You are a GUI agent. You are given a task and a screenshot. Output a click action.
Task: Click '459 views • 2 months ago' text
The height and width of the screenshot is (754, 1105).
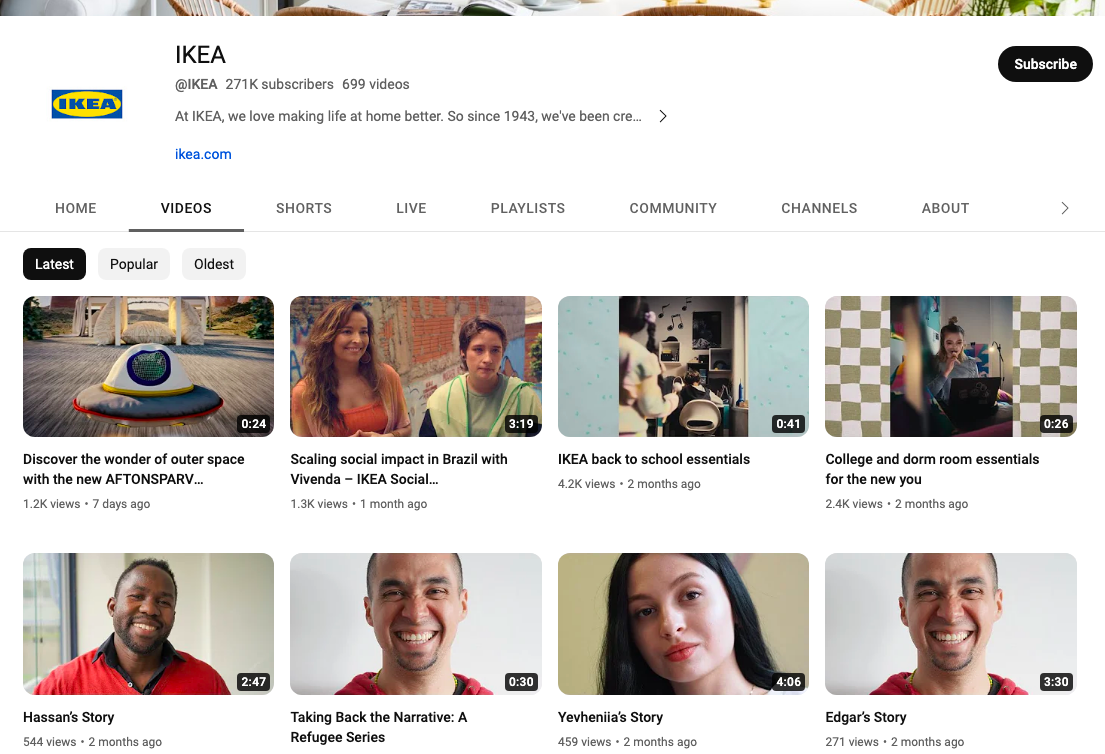click(x=627, y=742)
